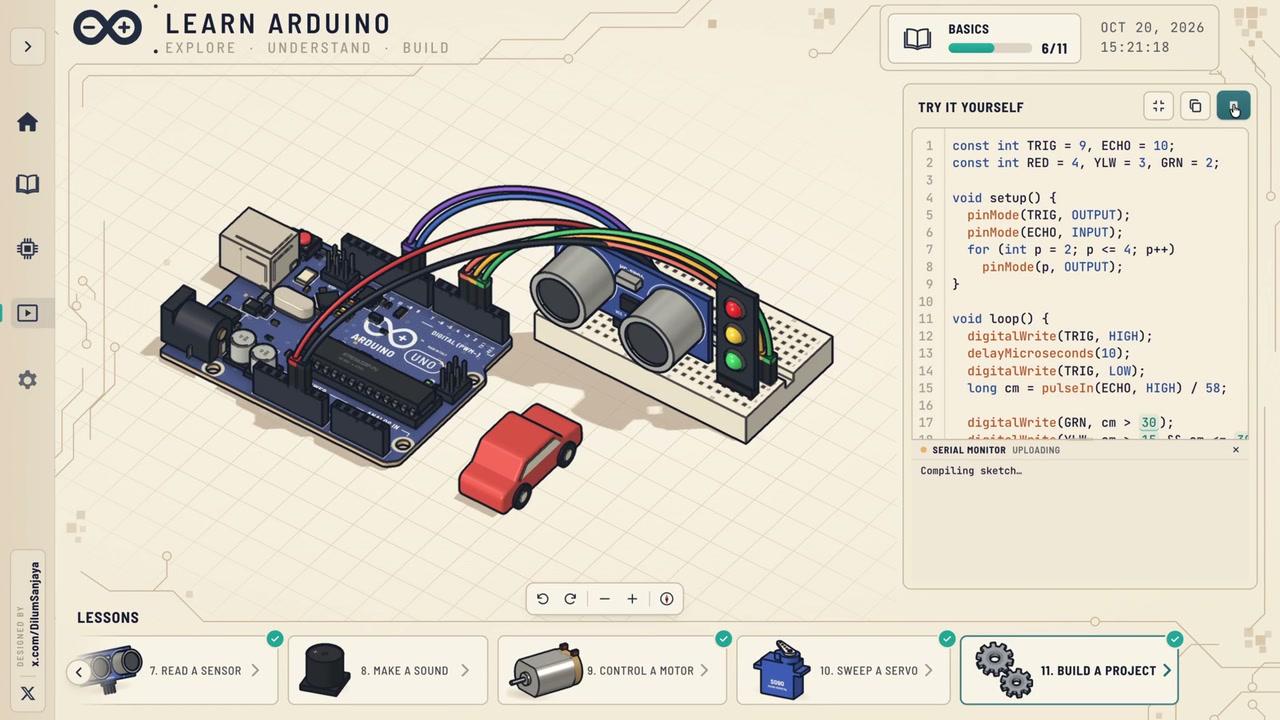The width and height of the screenshot is (1280, 720).
Task: Select the play/simulator sidebar icon
Action: 27,313
